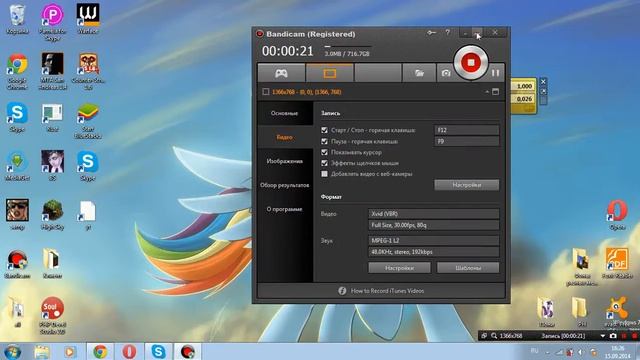
Task: Select Google Chrome desktop shortcut
Action: tap(17, 72)
